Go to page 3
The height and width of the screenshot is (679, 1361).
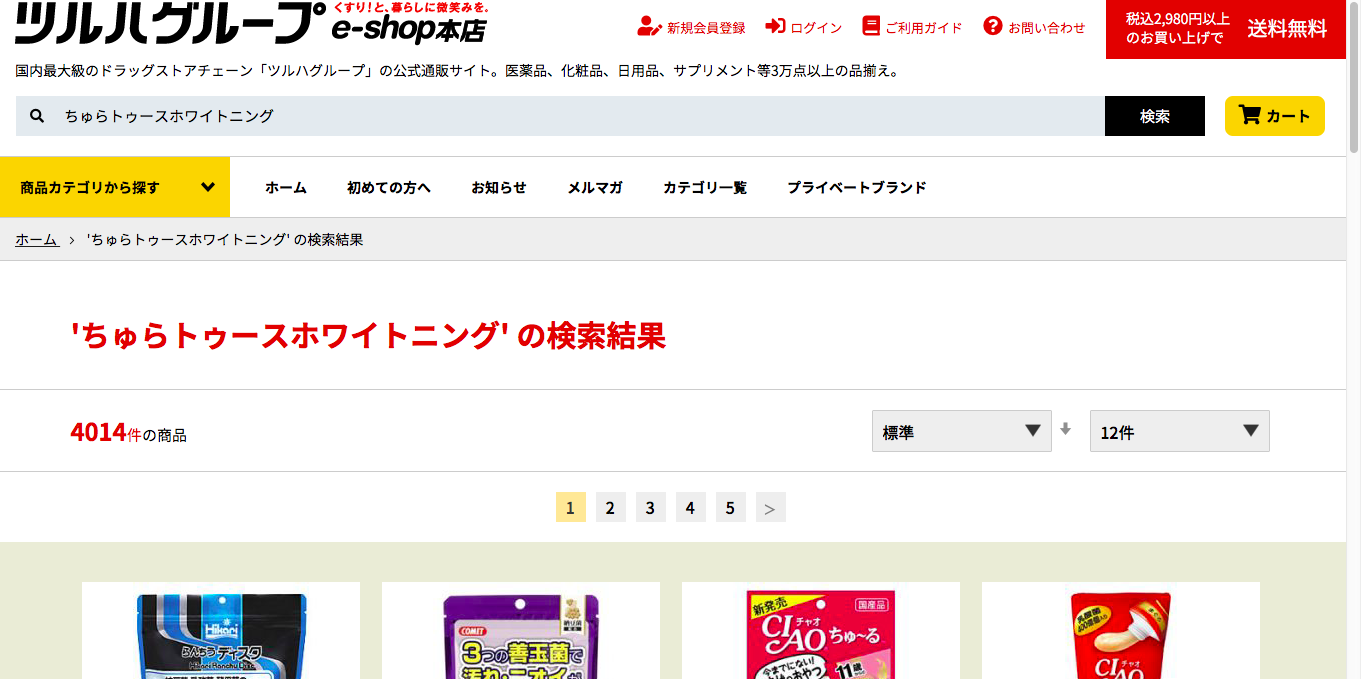(650, 507)
